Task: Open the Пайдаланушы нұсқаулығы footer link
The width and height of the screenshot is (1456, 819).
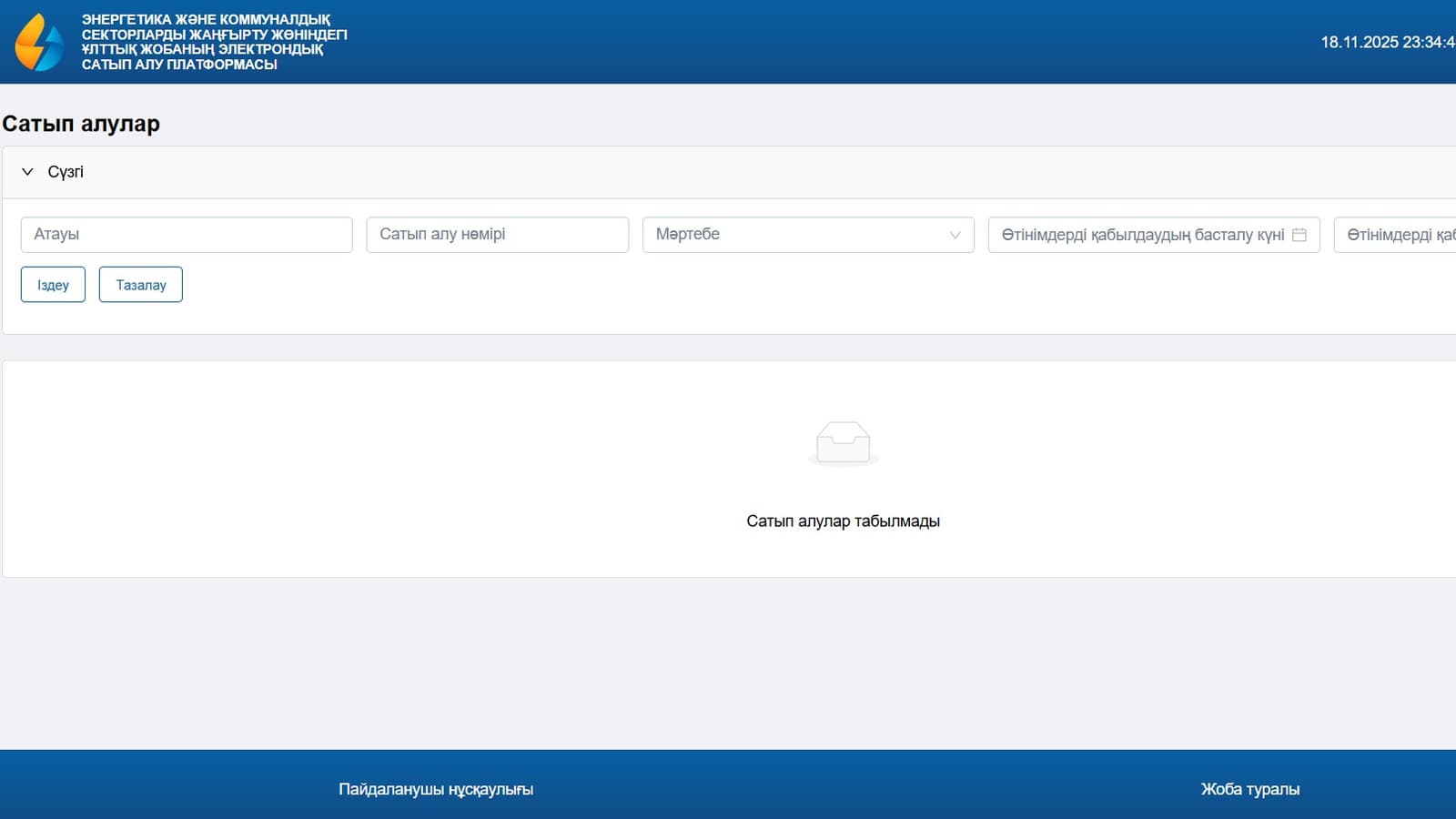Action: point(436,789)
